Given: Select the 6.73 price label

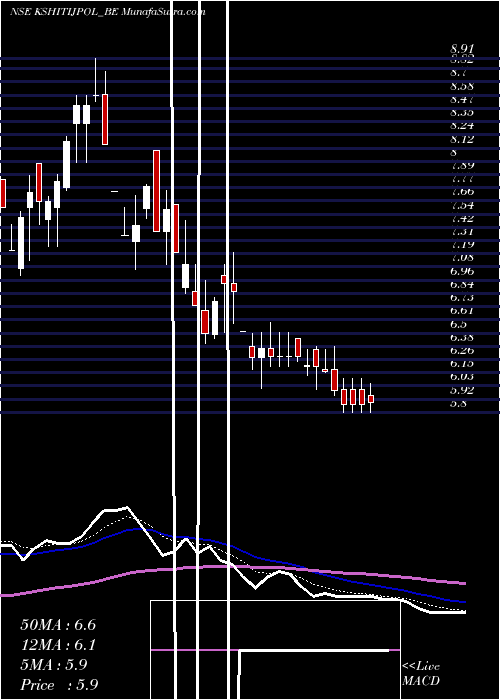Looking at the screenshot, I should (462, 297).
